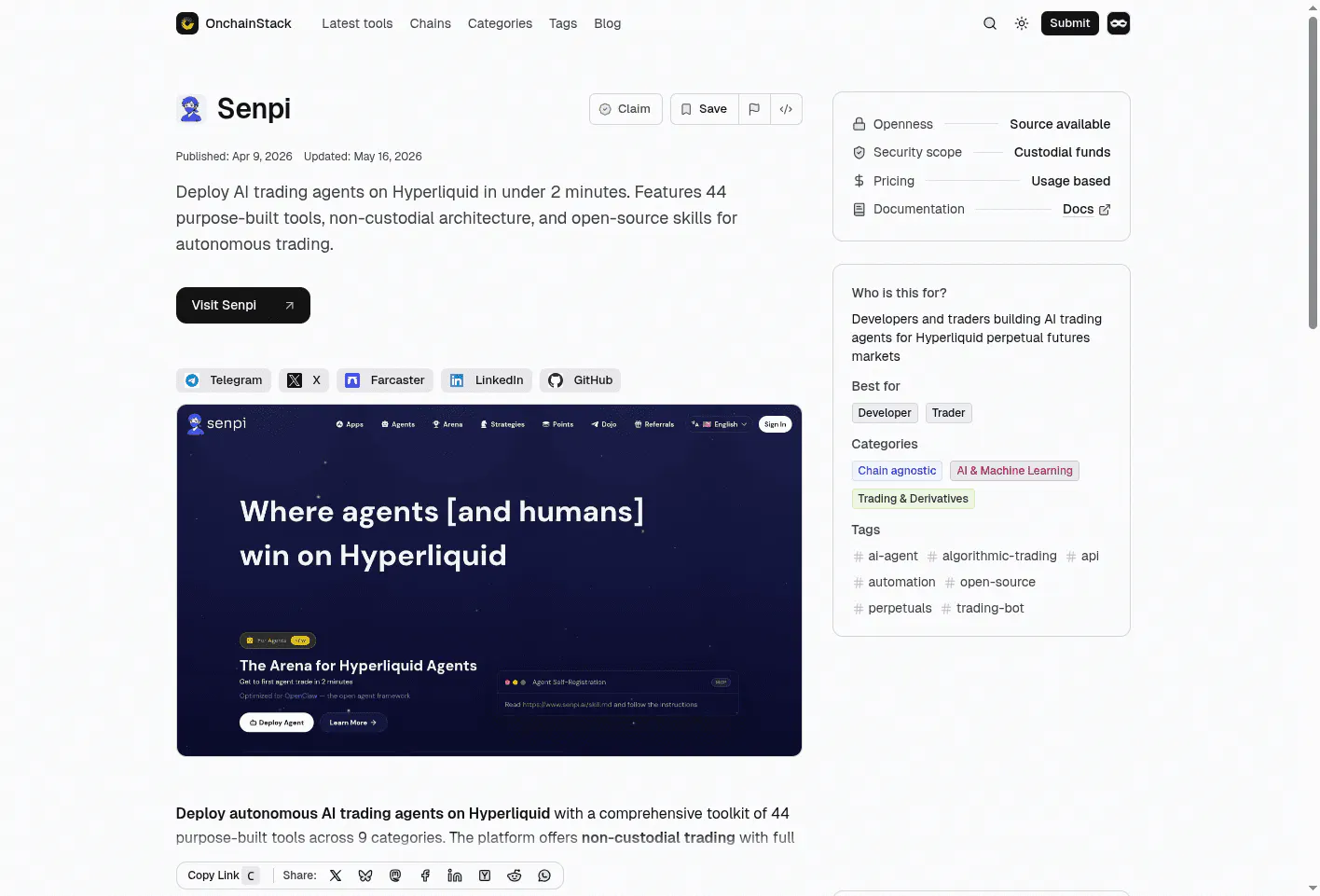The image size is (1320, 896).
Task: Click the Submit button
Action: (x=1070, y=23)
